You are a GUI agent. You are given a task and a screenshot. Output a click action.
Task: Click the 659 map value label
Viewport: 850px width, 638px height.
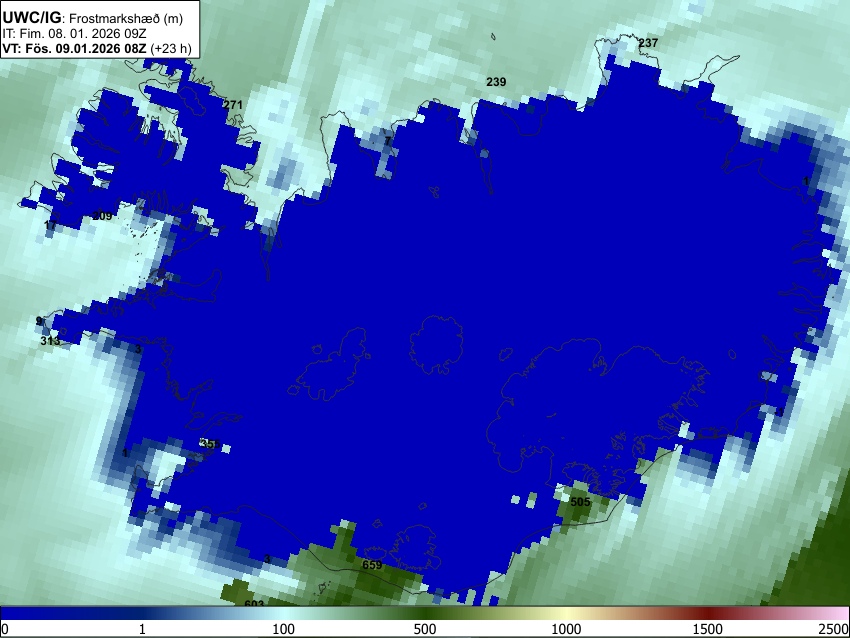pos(372,565)
